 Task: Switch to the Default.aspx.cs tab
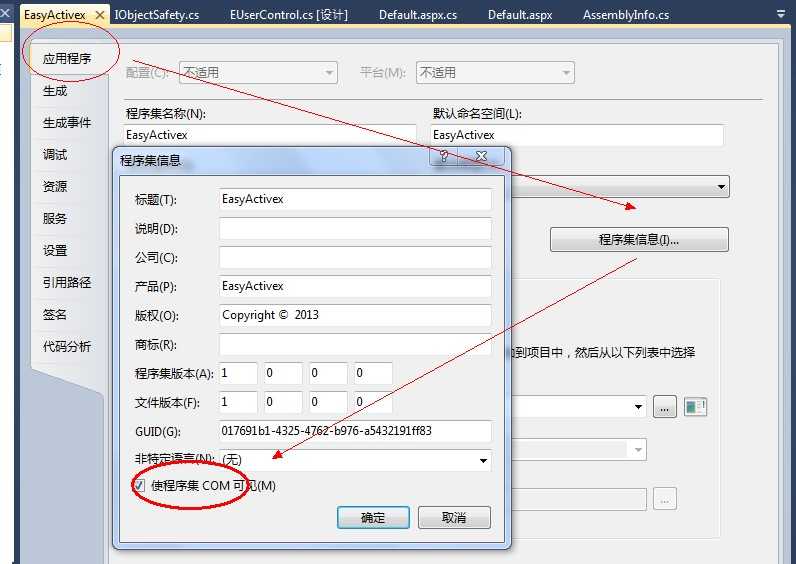(x=418, y=15)
